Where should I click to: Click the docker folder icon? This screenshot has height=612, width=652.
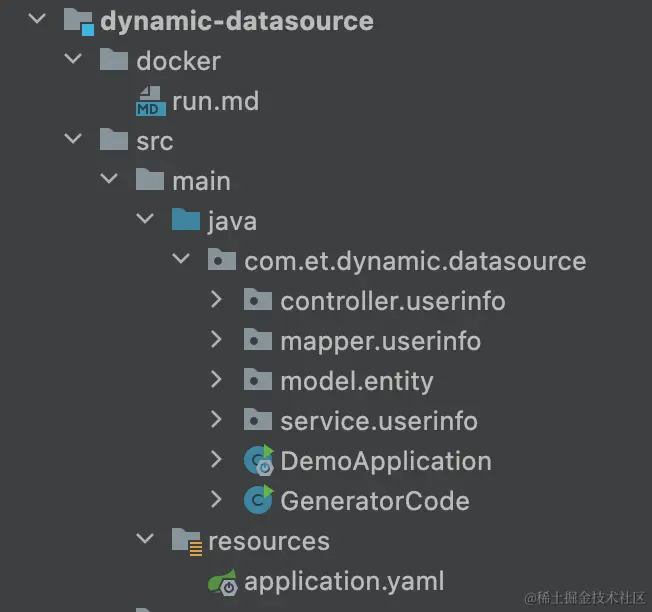[114, 60]
